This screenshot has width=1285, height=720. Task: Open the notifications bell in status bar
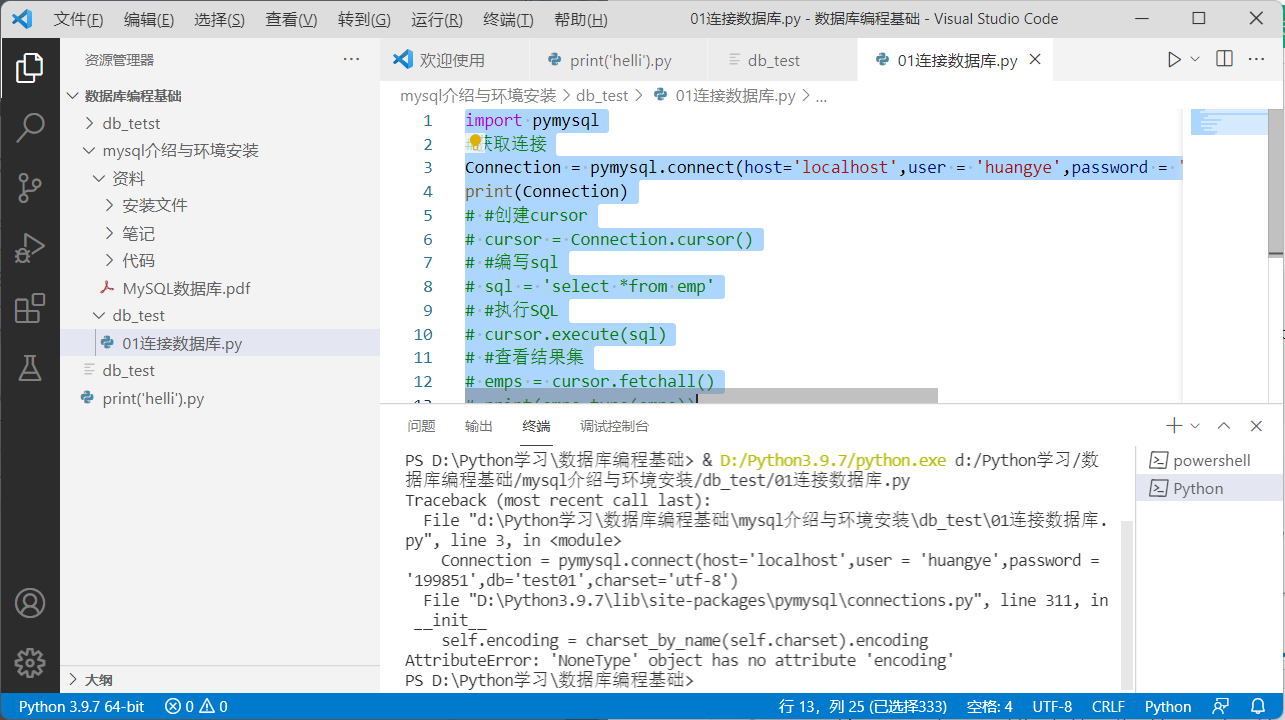1258,706
